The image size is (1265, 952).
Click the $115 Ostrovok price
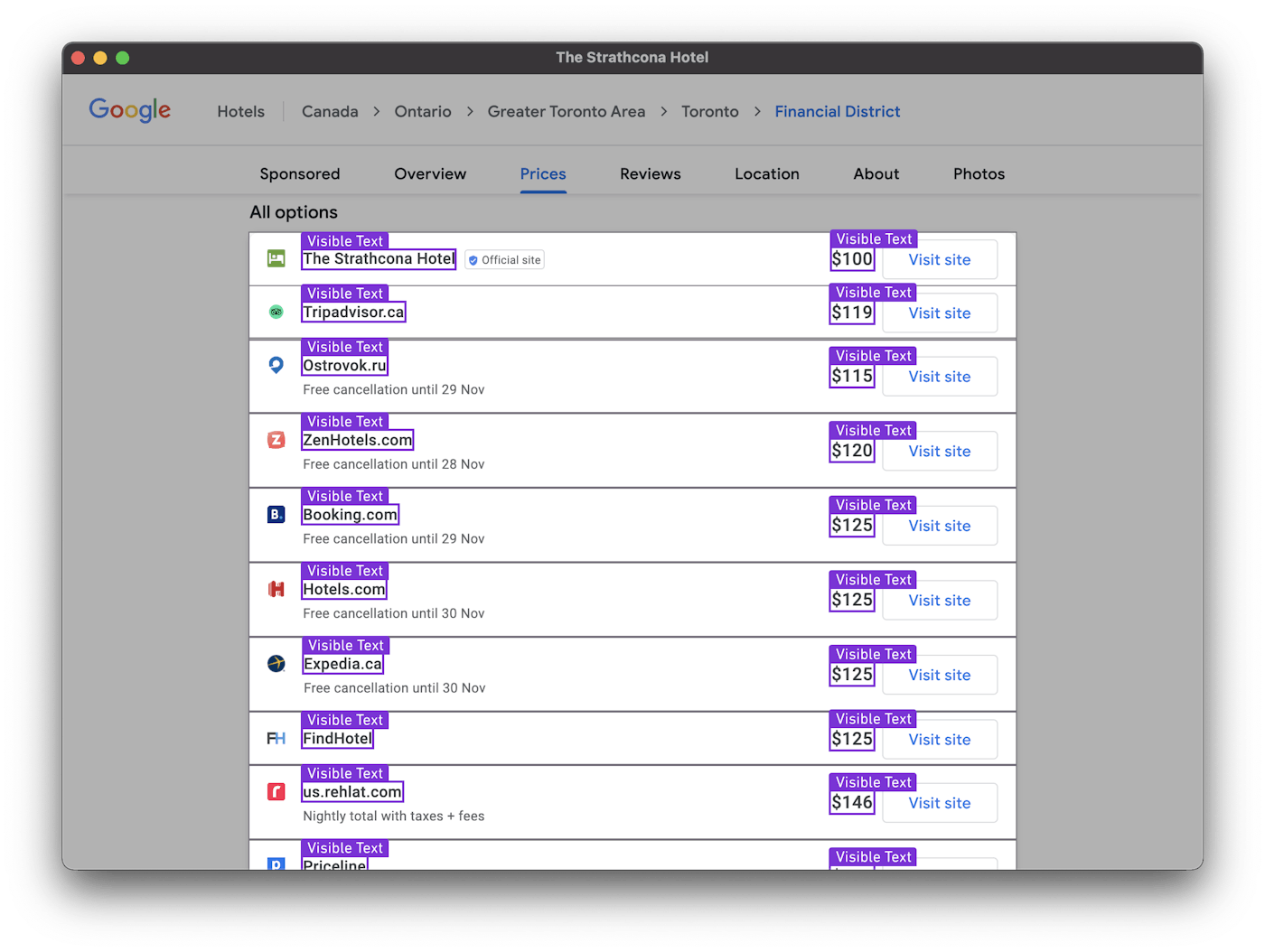pos(853,376)
